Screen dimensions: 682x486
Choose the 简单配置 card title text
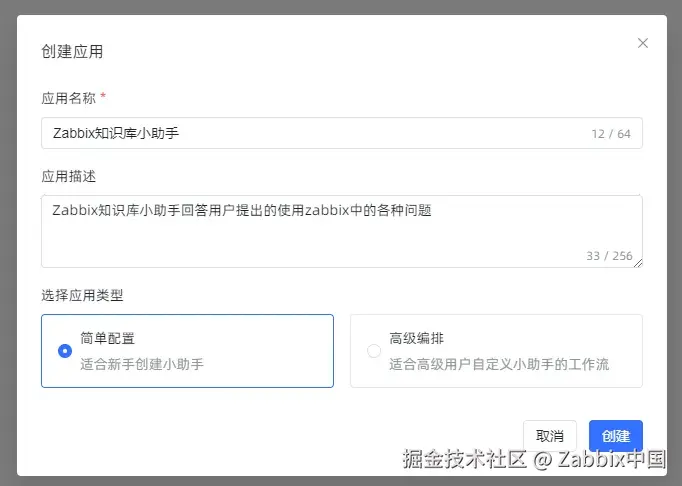click(x=107, y=339)
